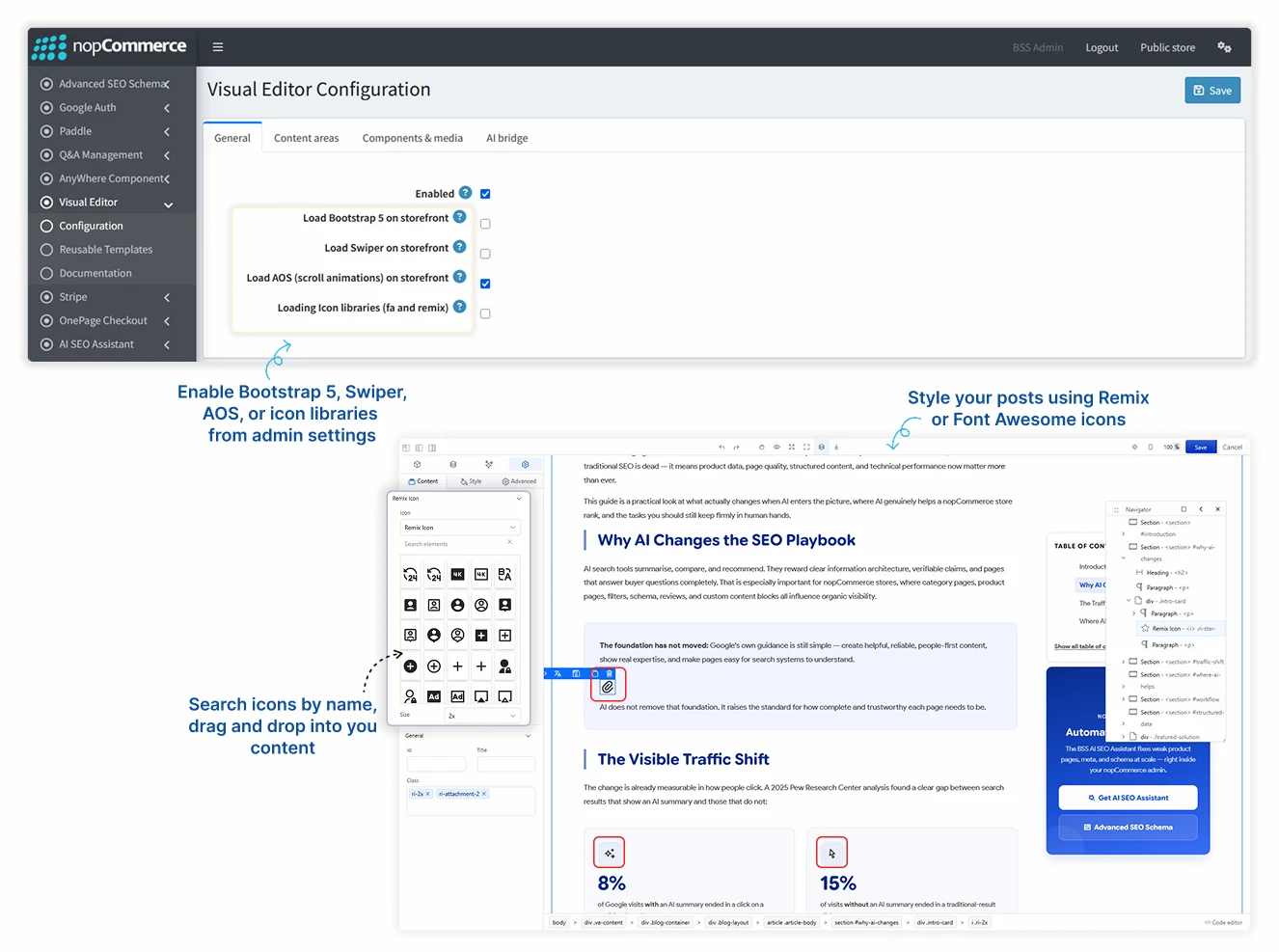Open Reusable Templates in sidebar

tap(106, 250)
